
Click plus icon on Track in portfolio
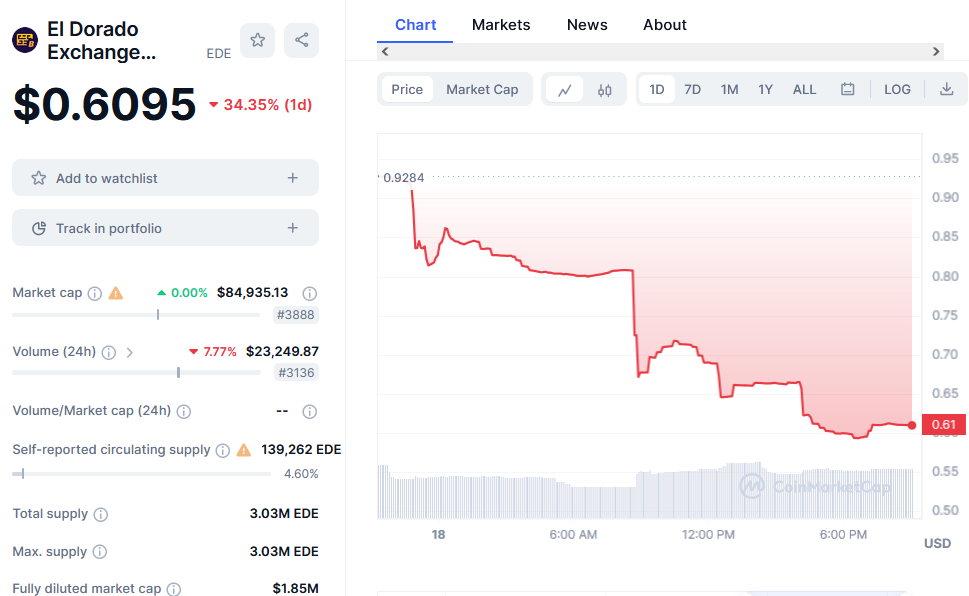292,228
